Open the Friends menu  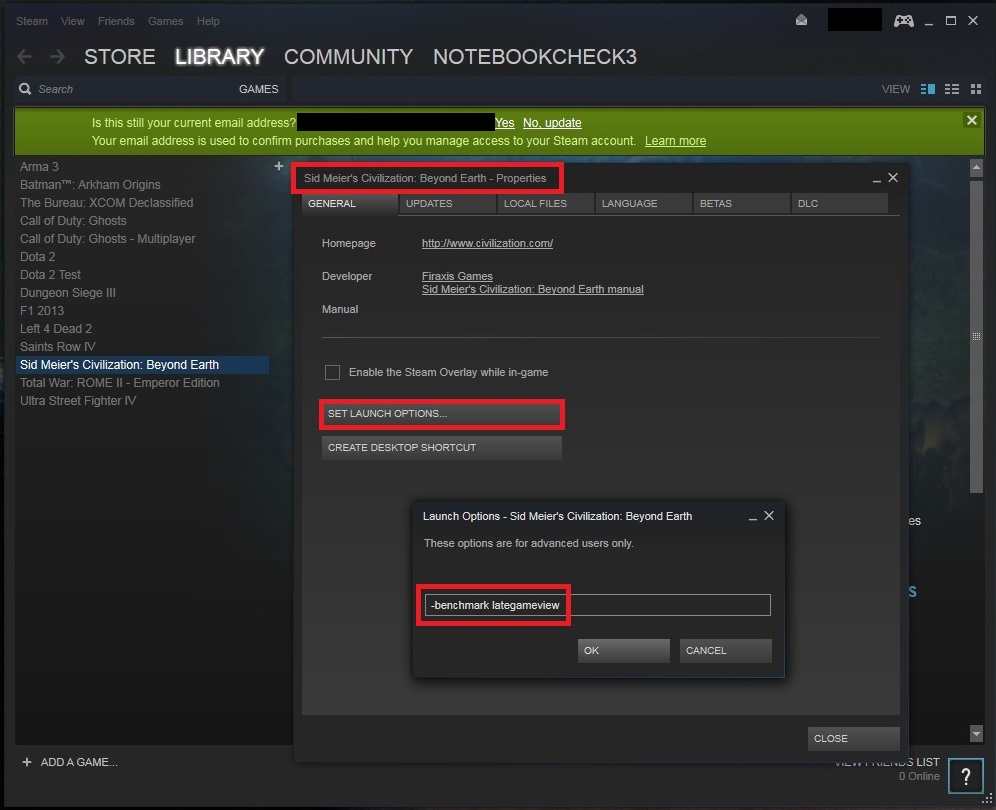pos(116,21)
